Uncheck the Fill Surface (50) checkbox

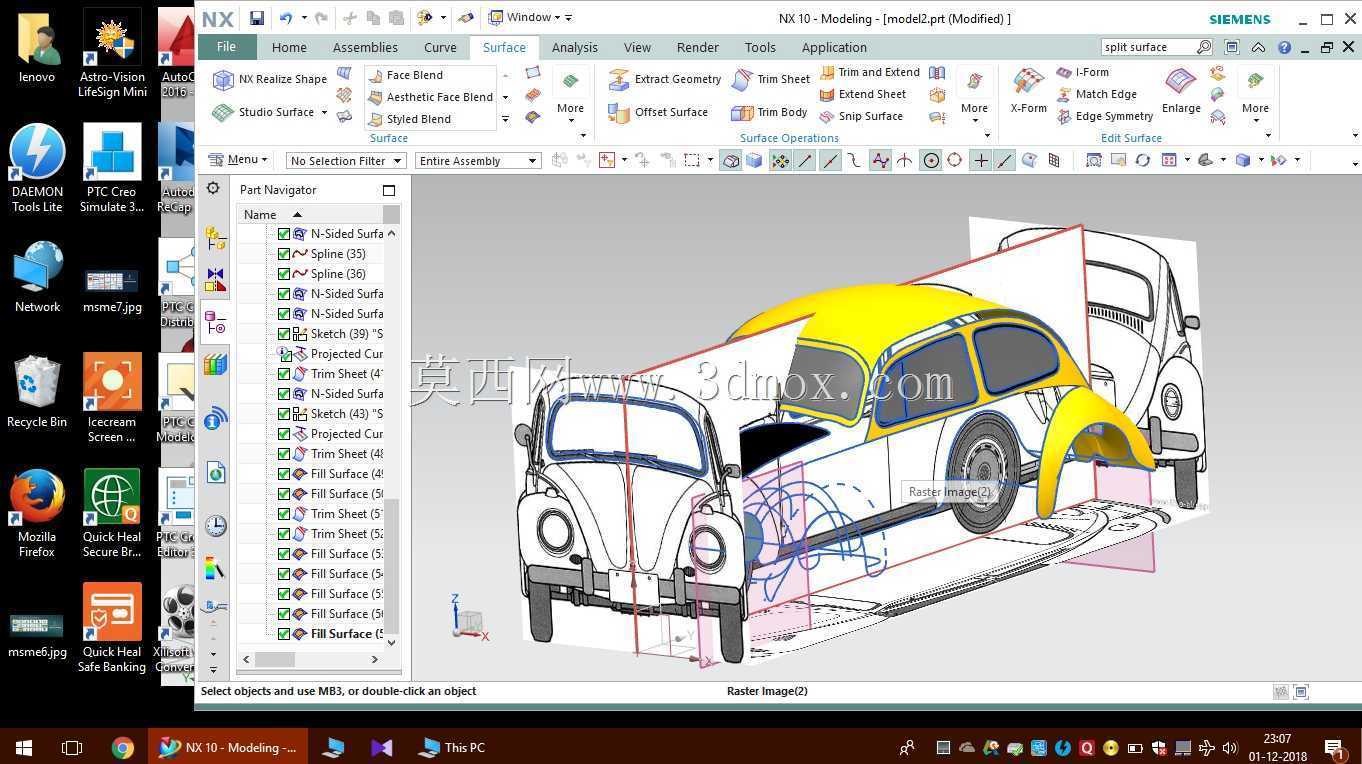(284, 494)
